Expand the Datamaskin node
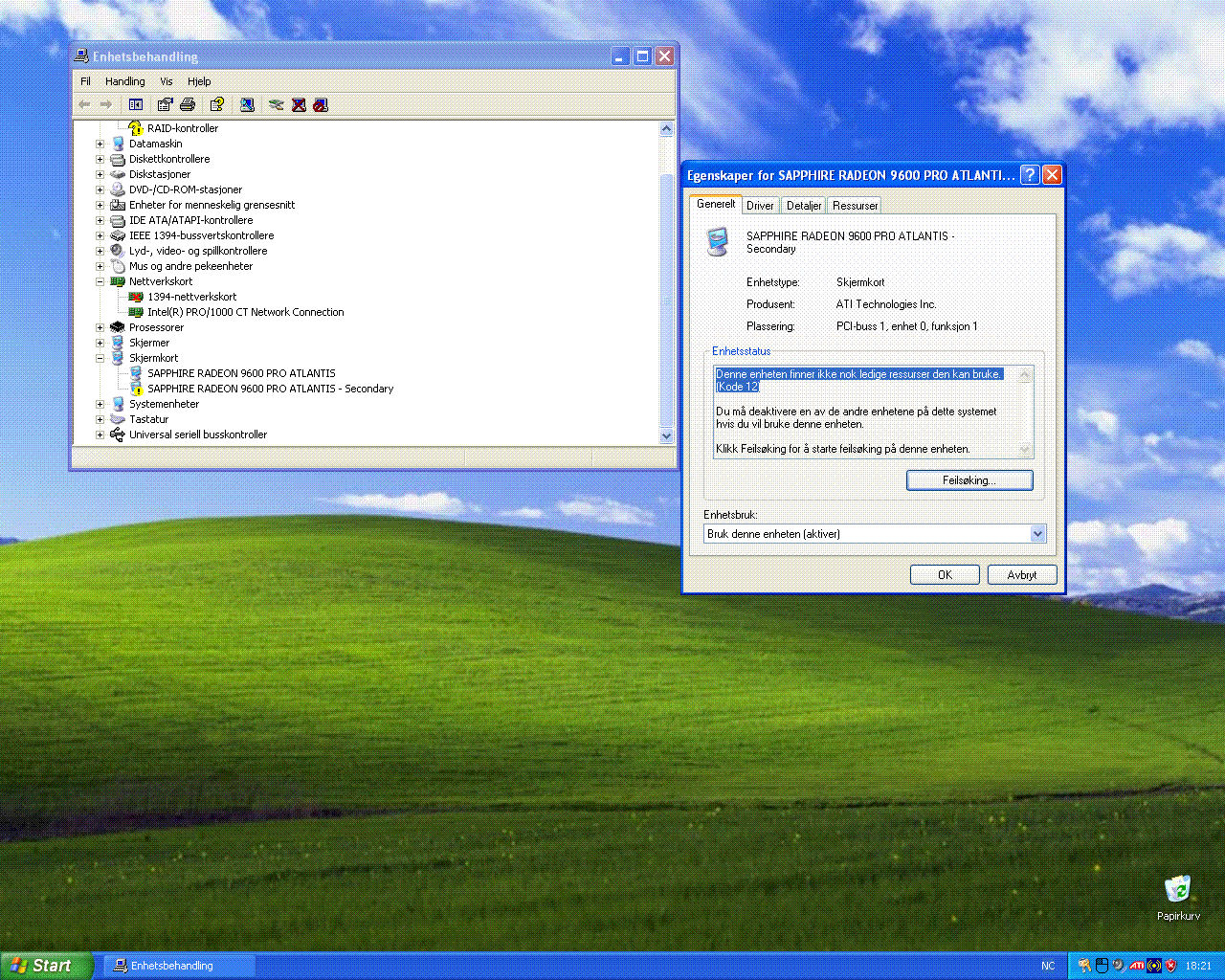The width and height of the screenshot is (1225, 980). click(x=100, y=144)
